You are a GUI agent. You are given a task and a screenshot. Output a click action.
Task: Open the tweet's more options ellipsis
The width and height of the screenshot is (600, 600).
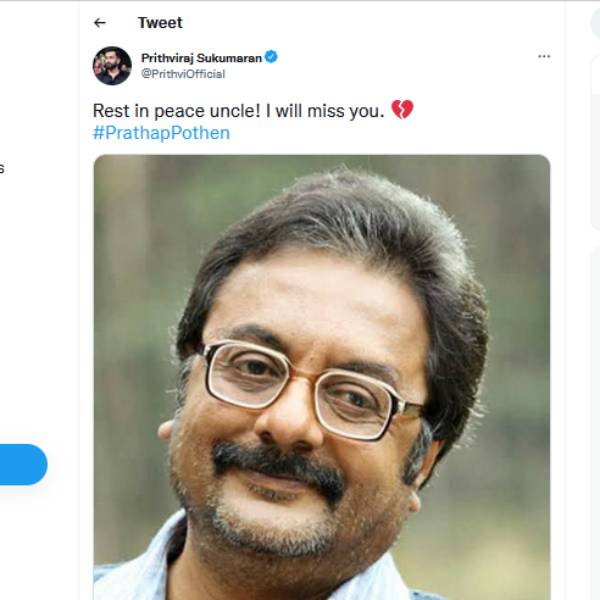coord(544,57)
